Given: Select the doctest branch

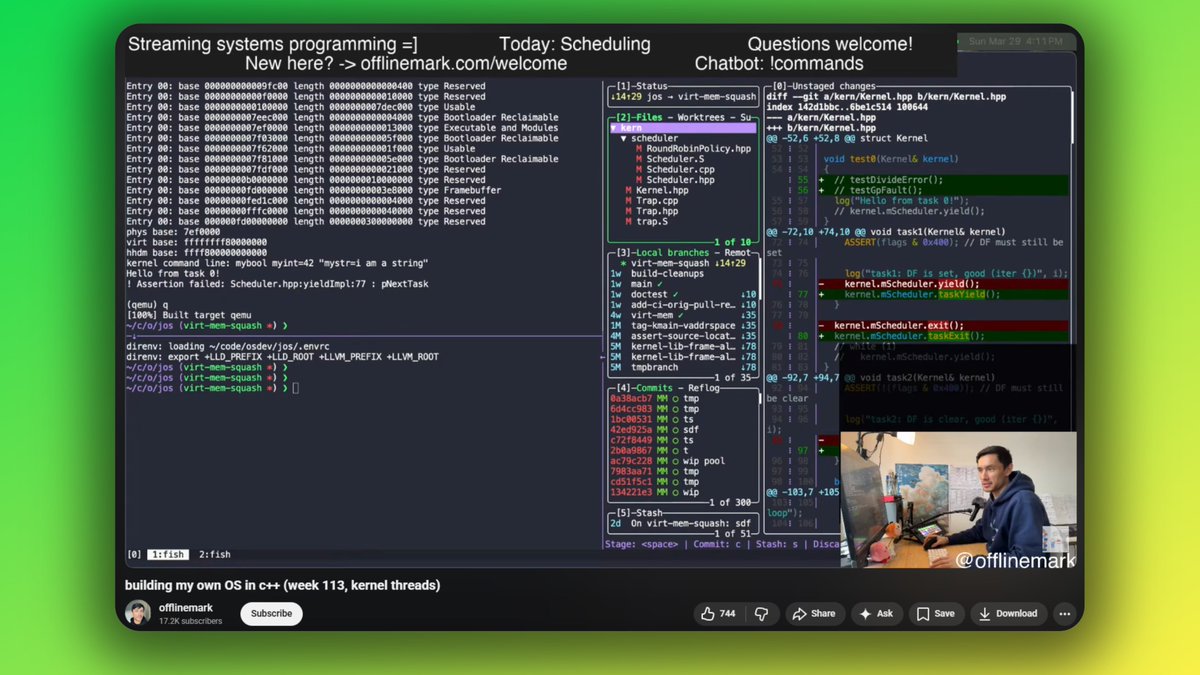Looking at the screenshot, I should 683,295.
